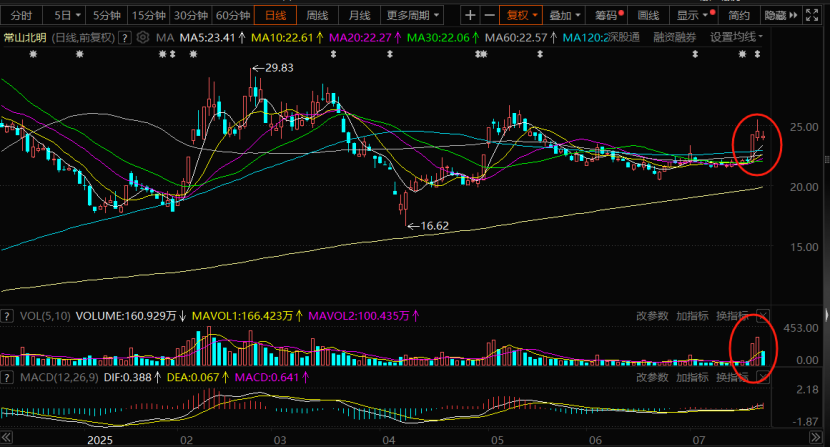Click the double-right arrow at timeline end
831x447 pixels.
click(816, 438)
